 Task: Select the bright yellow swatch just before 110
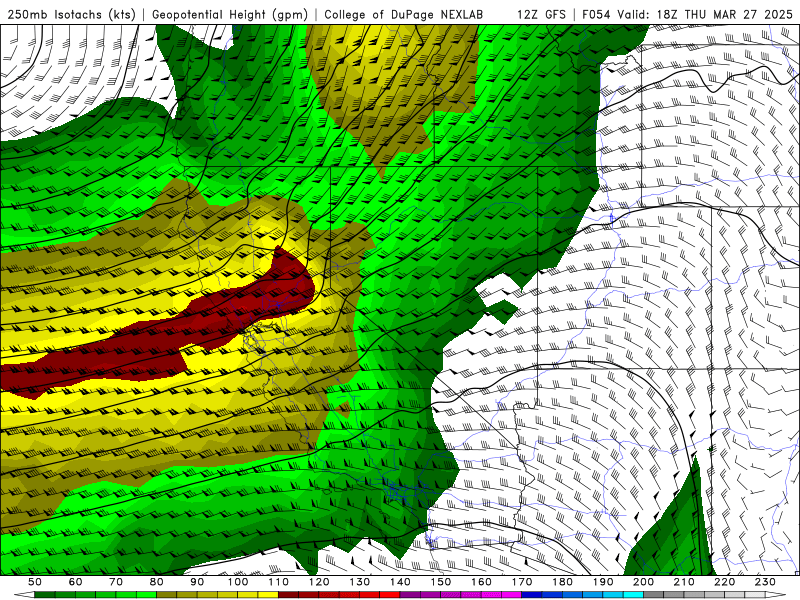(x=268, y=595)
